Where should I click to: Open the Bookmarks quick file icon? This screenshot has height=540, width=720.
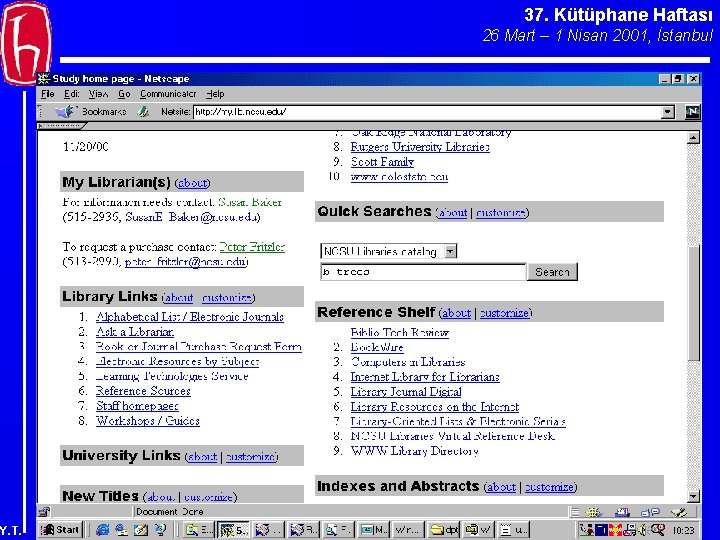(66, 112)
